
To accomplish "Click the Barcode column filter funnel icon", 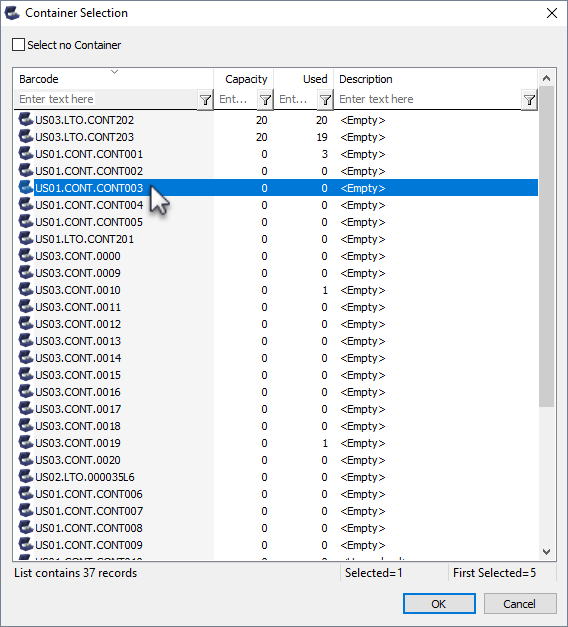I will pyautogui.click(x=205, y=99).
